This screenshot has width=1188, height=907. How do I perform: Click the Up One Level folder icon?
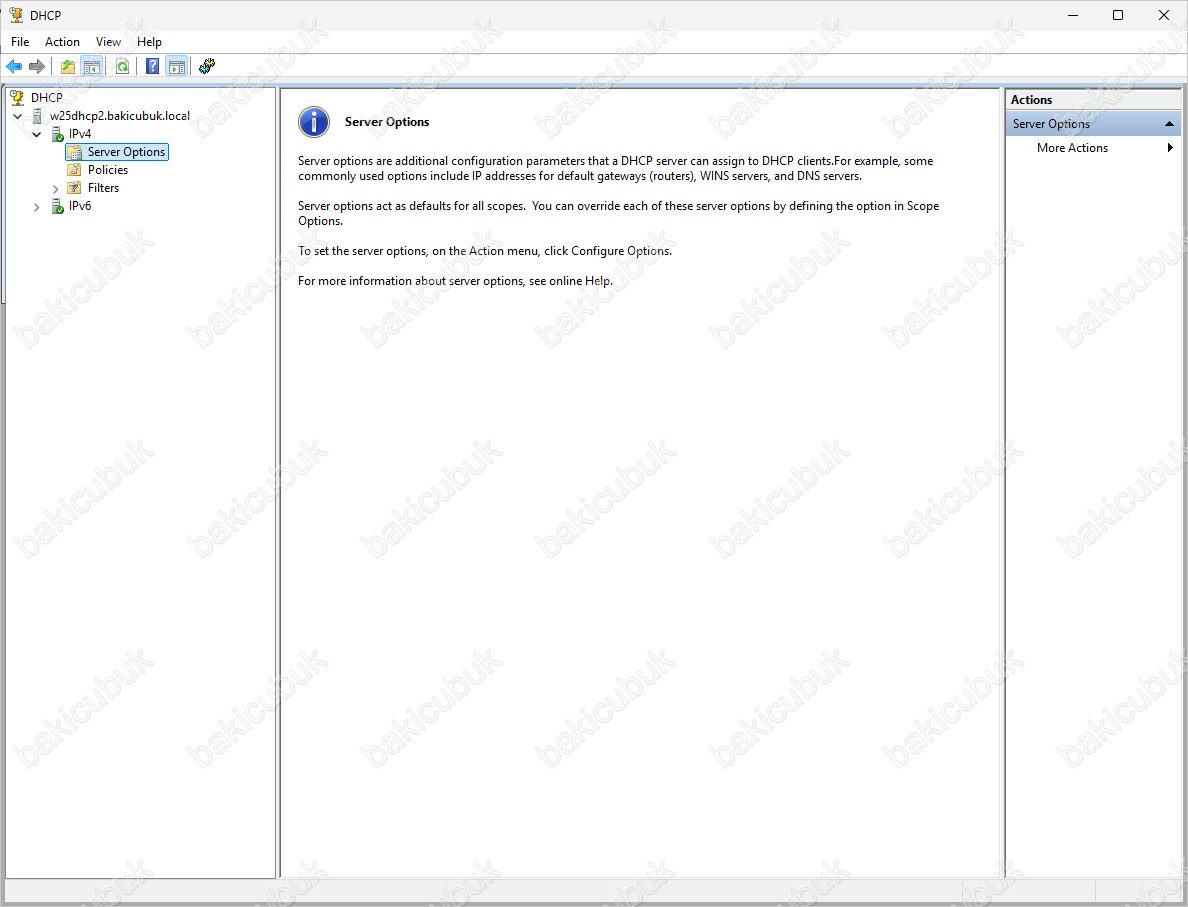[x=67, y=66]
